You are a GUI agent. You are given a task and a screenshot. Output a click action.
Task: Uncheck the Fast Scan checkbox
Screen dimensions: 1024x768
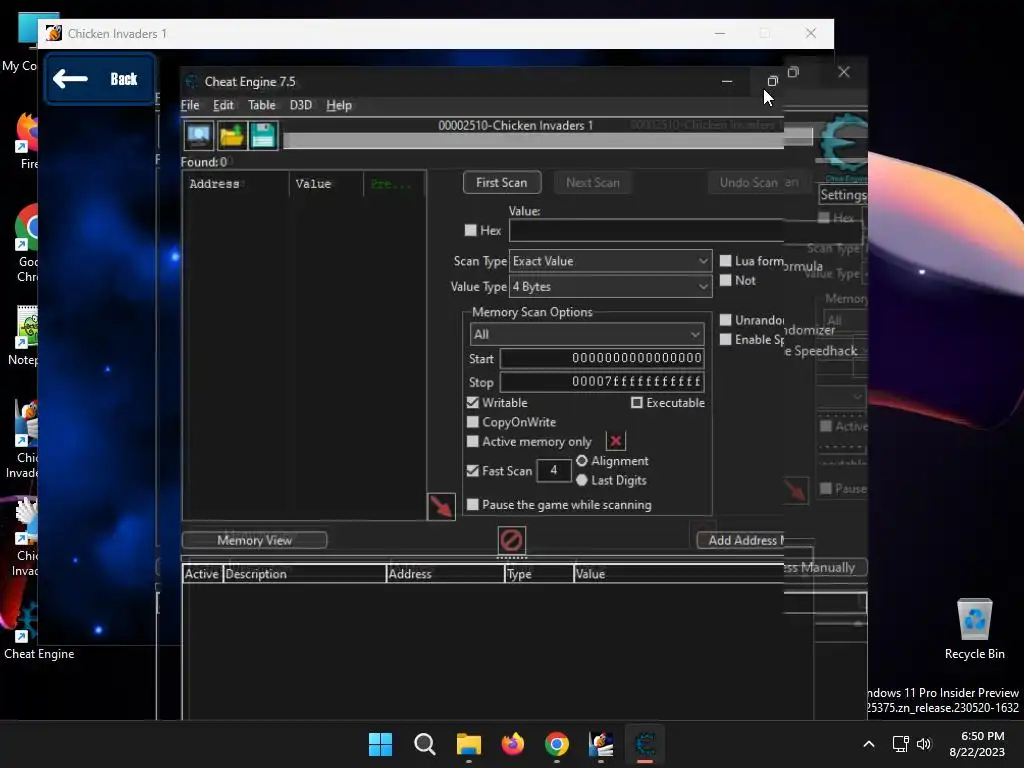473,470
